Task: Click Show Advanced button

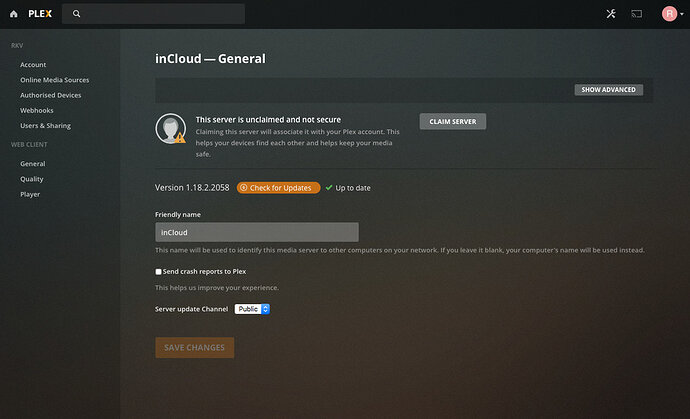Action: click(609, 90)
